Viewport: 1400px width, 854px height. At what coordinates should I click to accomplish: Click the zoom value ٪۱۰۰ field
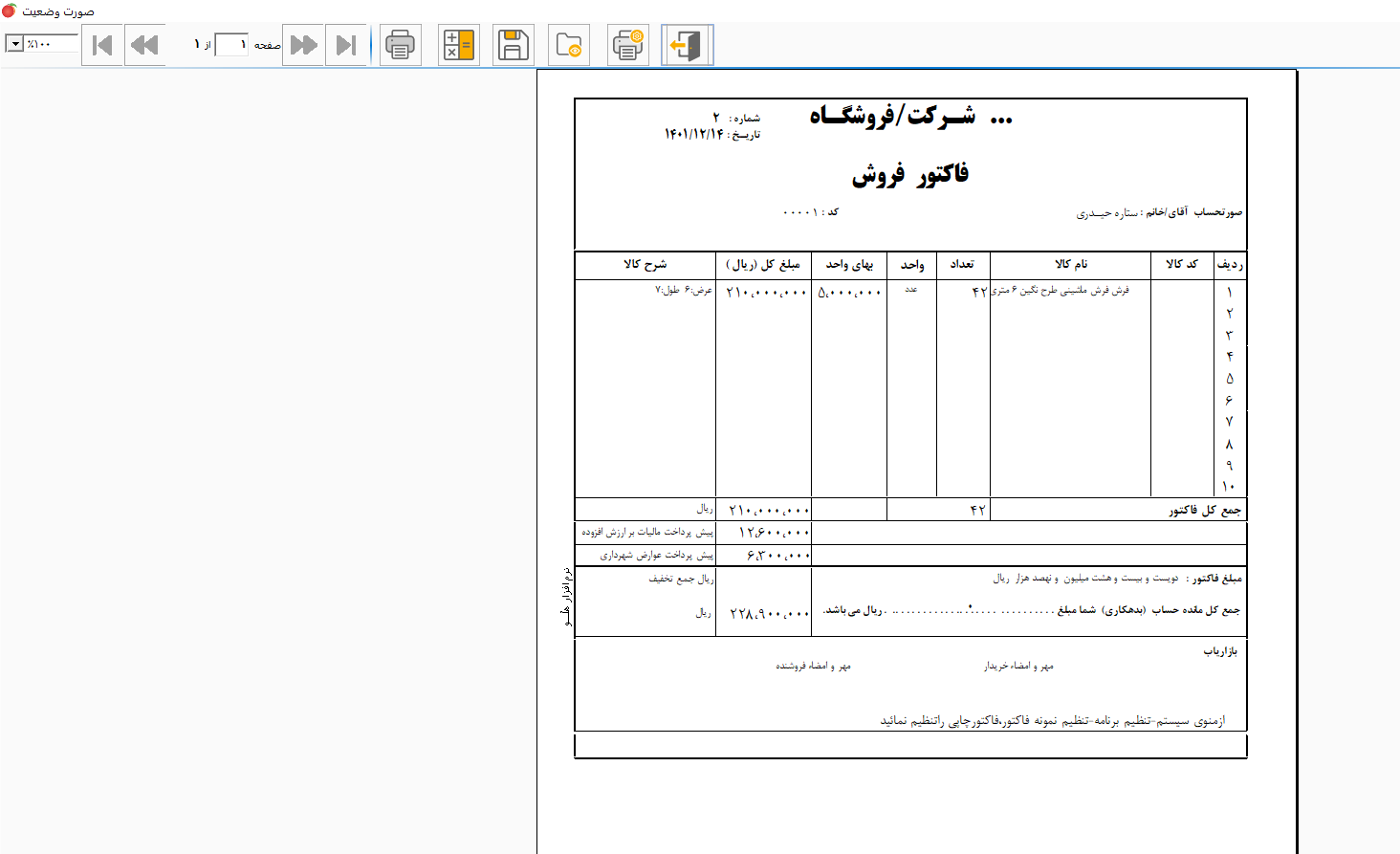(51, 44)
